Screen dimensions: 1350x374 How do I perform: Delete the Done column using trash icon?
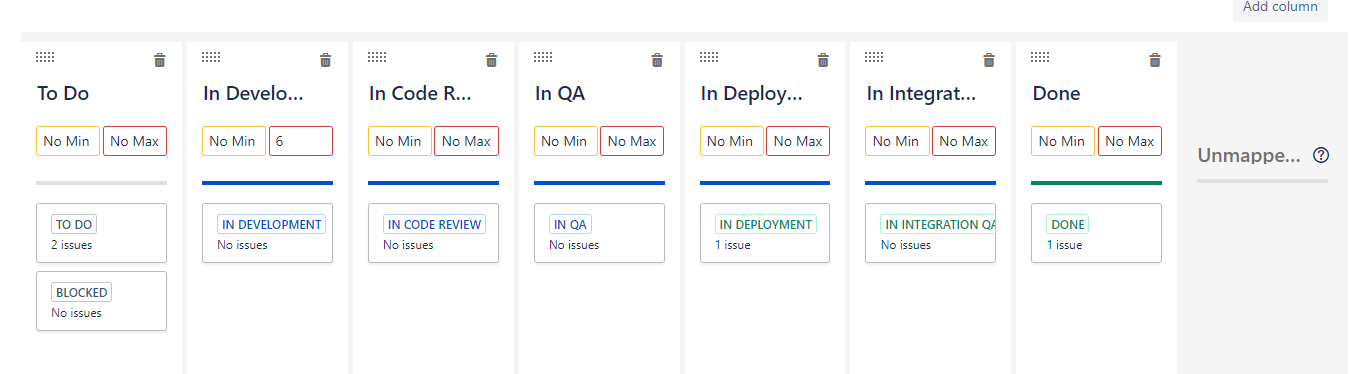[x=1155, y=60]
